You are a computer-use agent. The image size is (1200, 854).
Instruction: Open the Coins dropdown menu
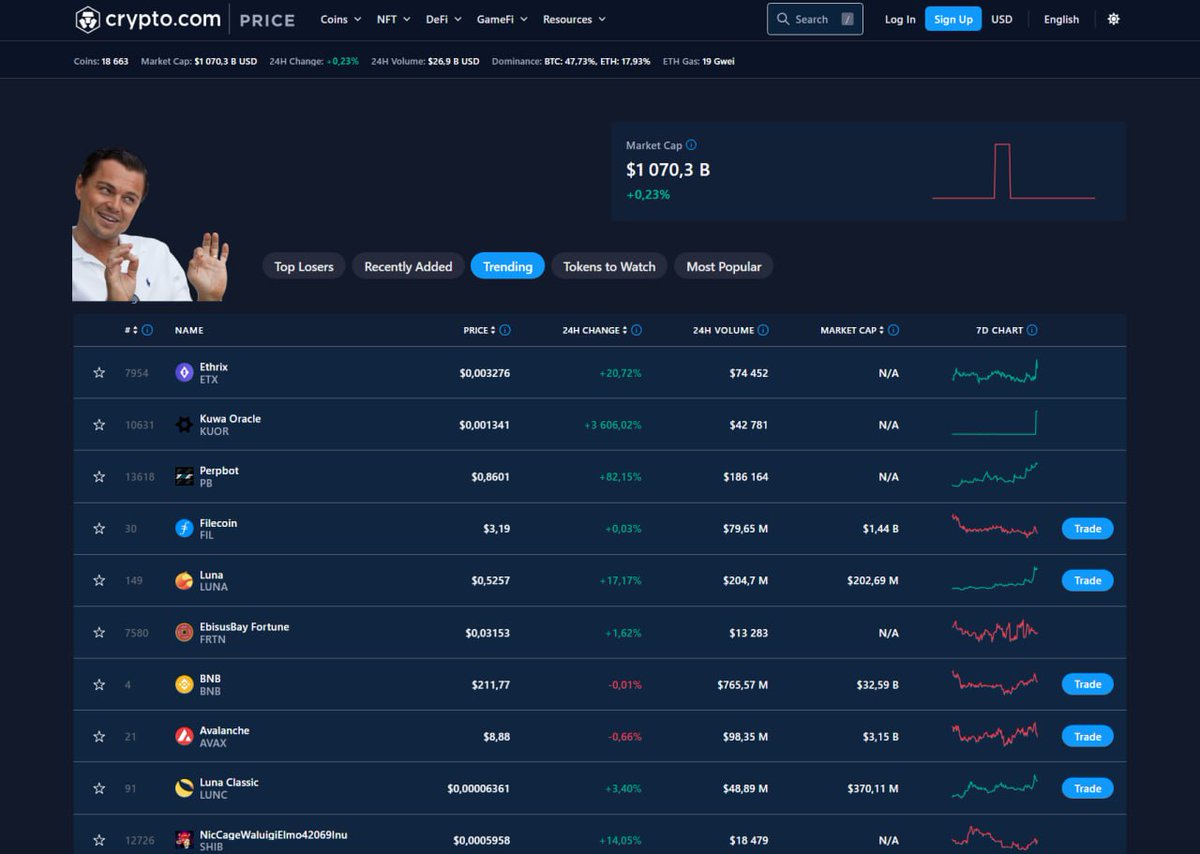click(x=341, y=19)
